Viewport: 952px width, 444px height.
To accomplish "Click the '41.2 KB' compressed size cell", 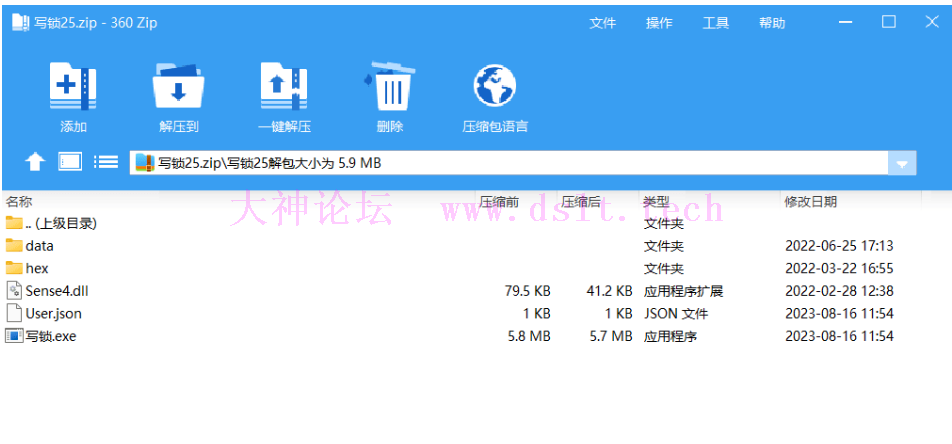I will [x=610, y=291].
